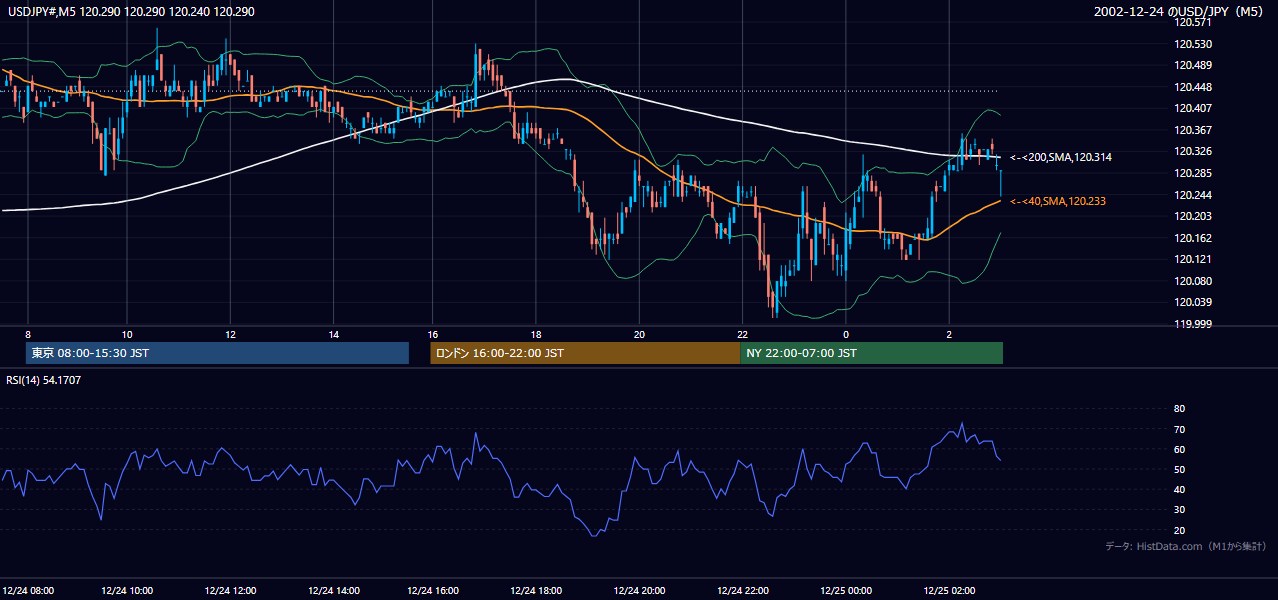The height and width of the screenshot is (600, 1278).
Task: Click the 12/24 12:00 bottom time label
Action: (x=230, y=591)
